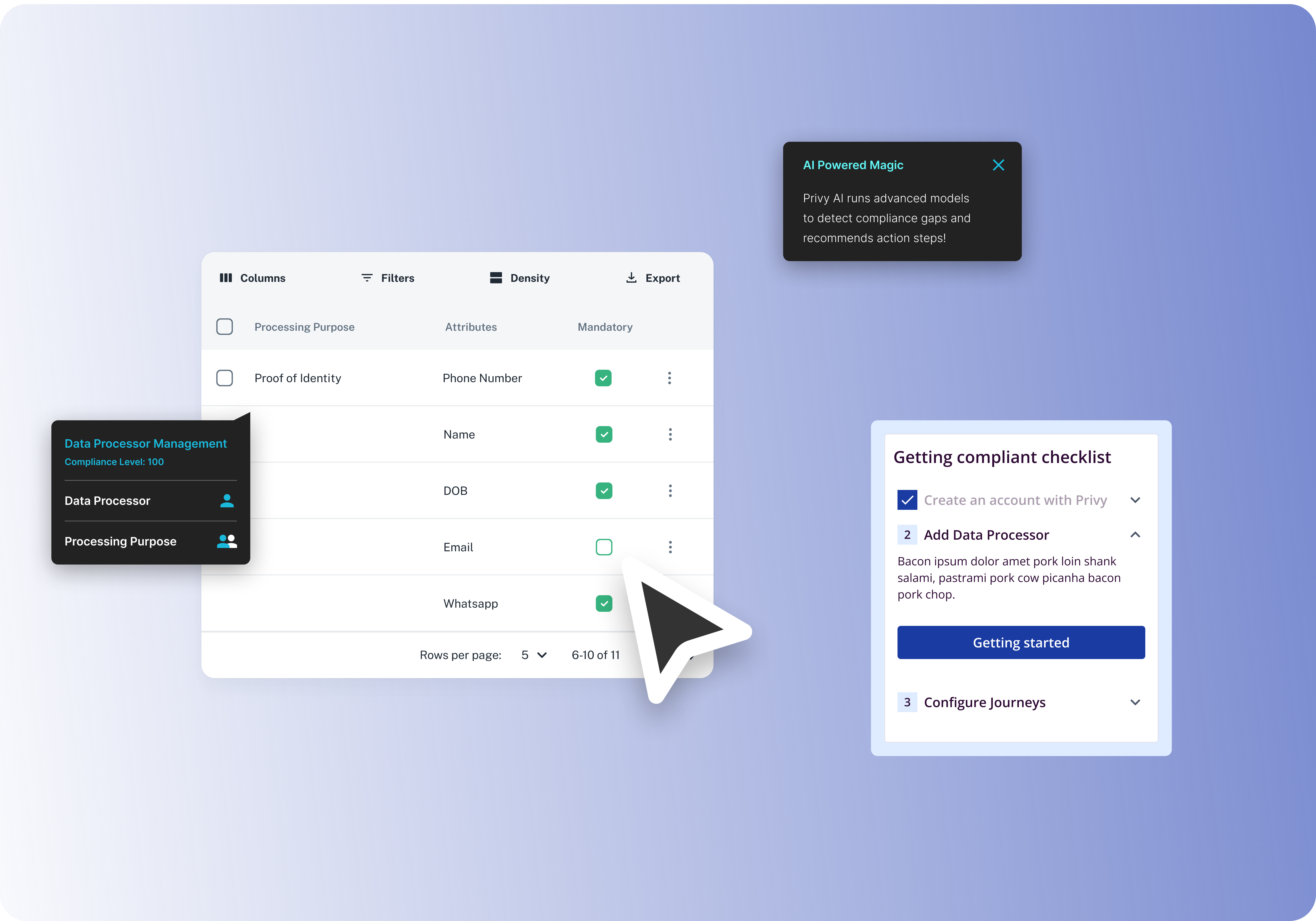1316x921 pixels.
Task: Toggle the select-all header checkbox
Action: pos(224,327)
